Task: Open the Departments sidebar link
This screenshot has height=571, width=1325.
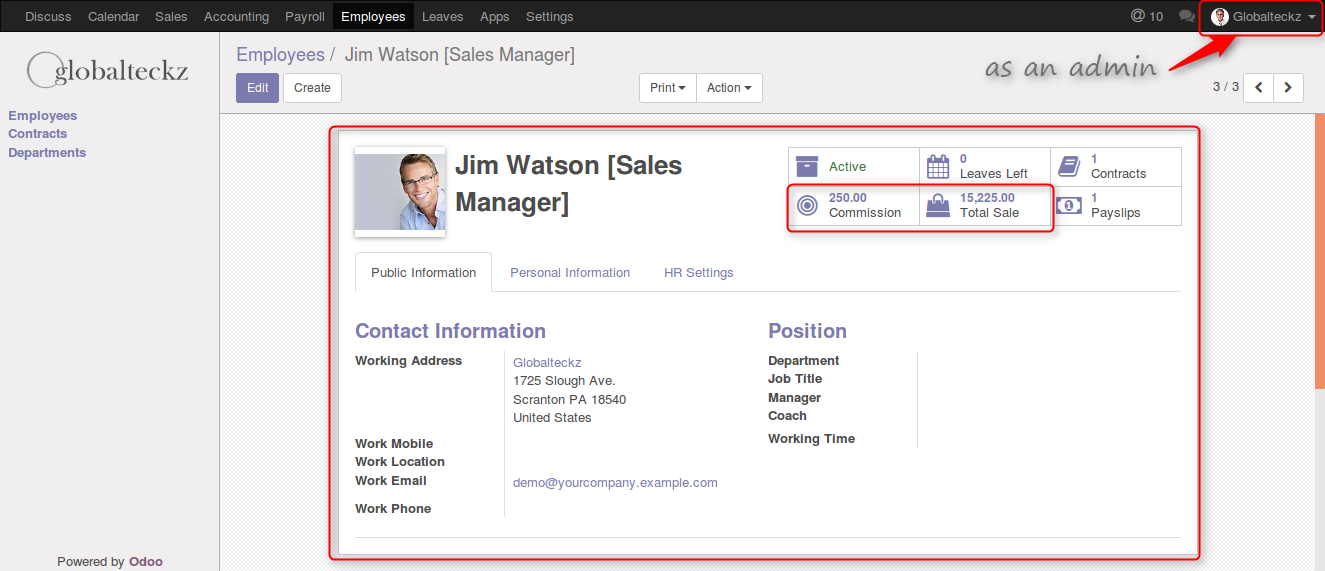Action: point(47,153)
